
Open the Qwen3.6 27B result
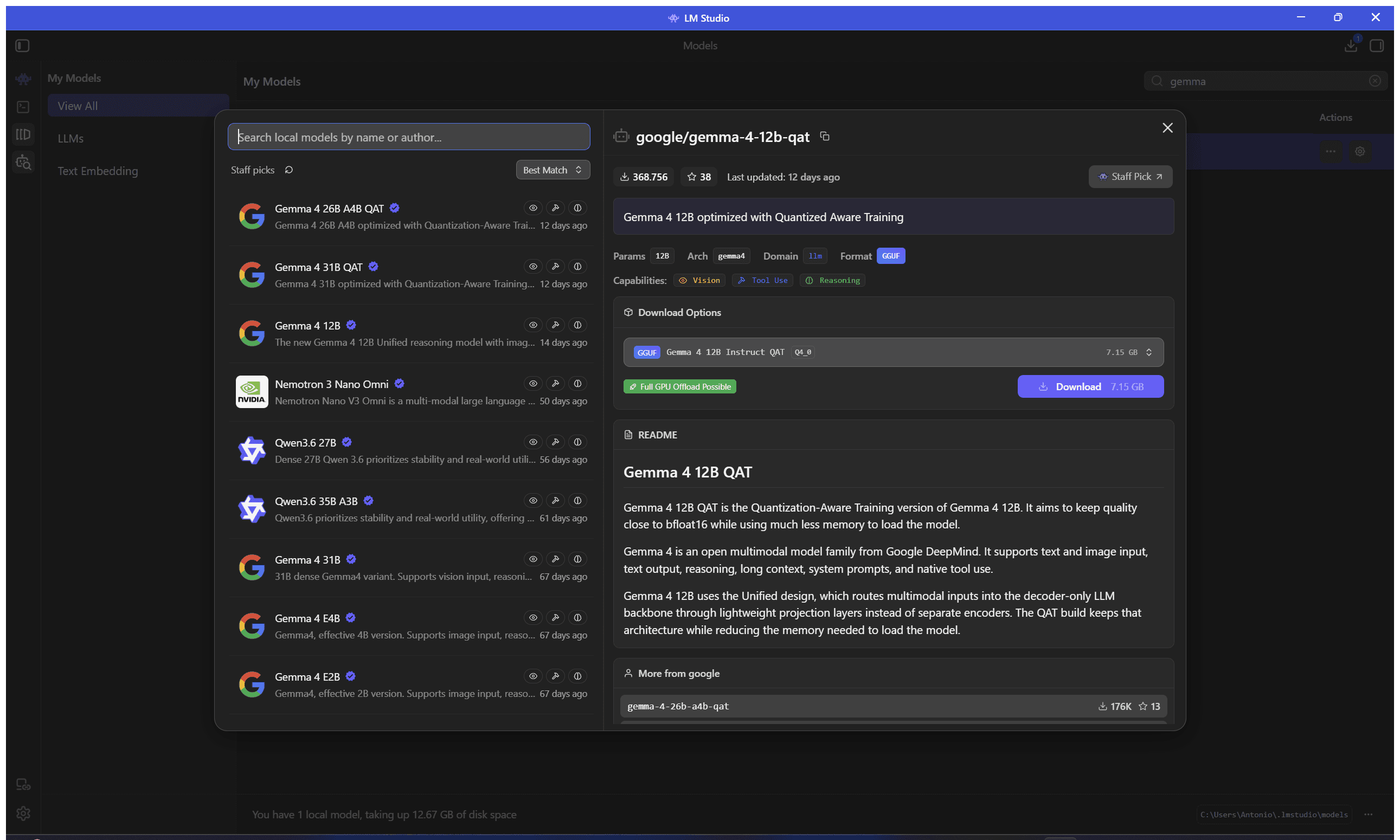coord(411,450)
